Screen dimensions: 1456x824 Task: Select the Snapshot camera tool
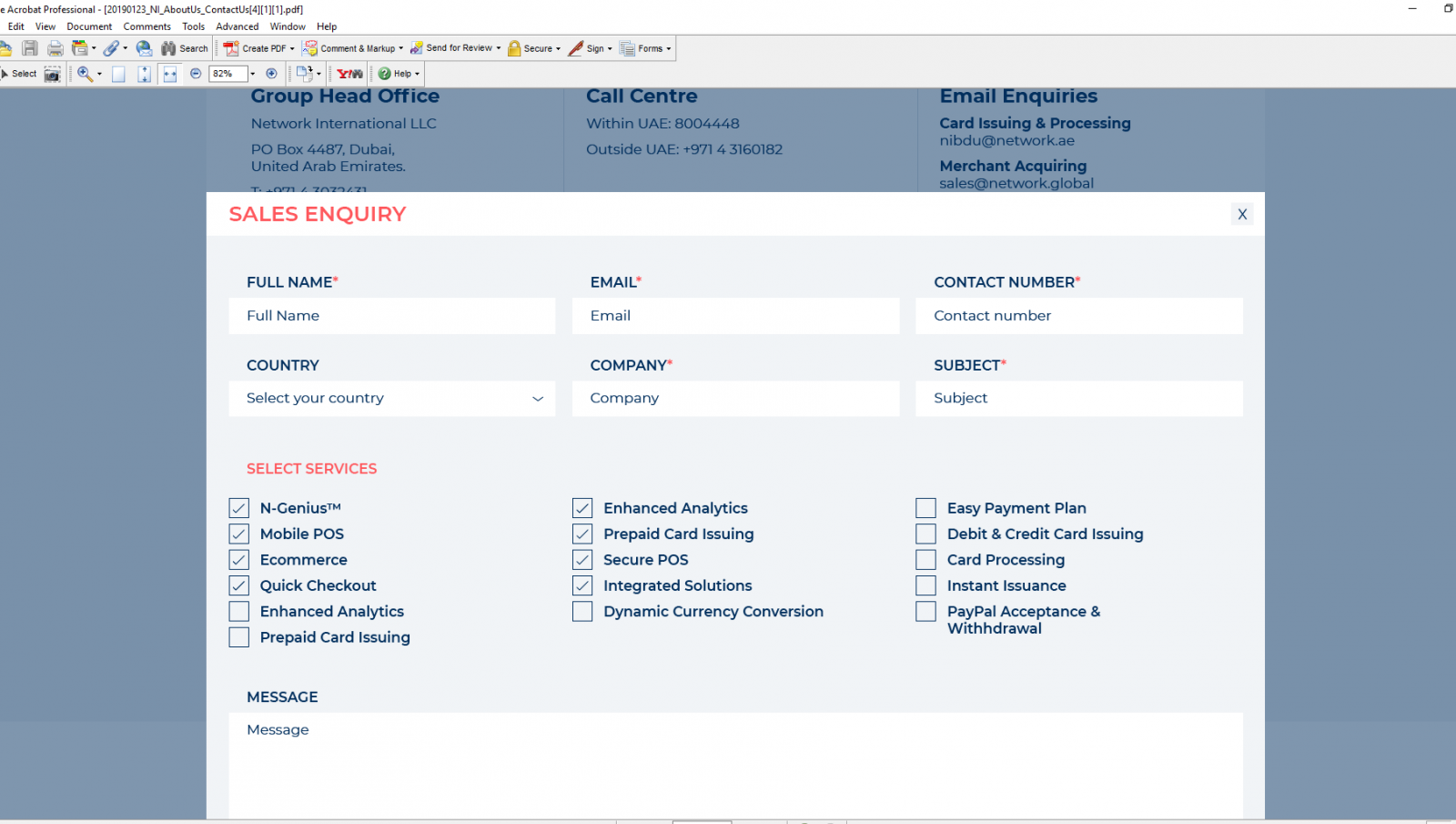coord(53,74)
